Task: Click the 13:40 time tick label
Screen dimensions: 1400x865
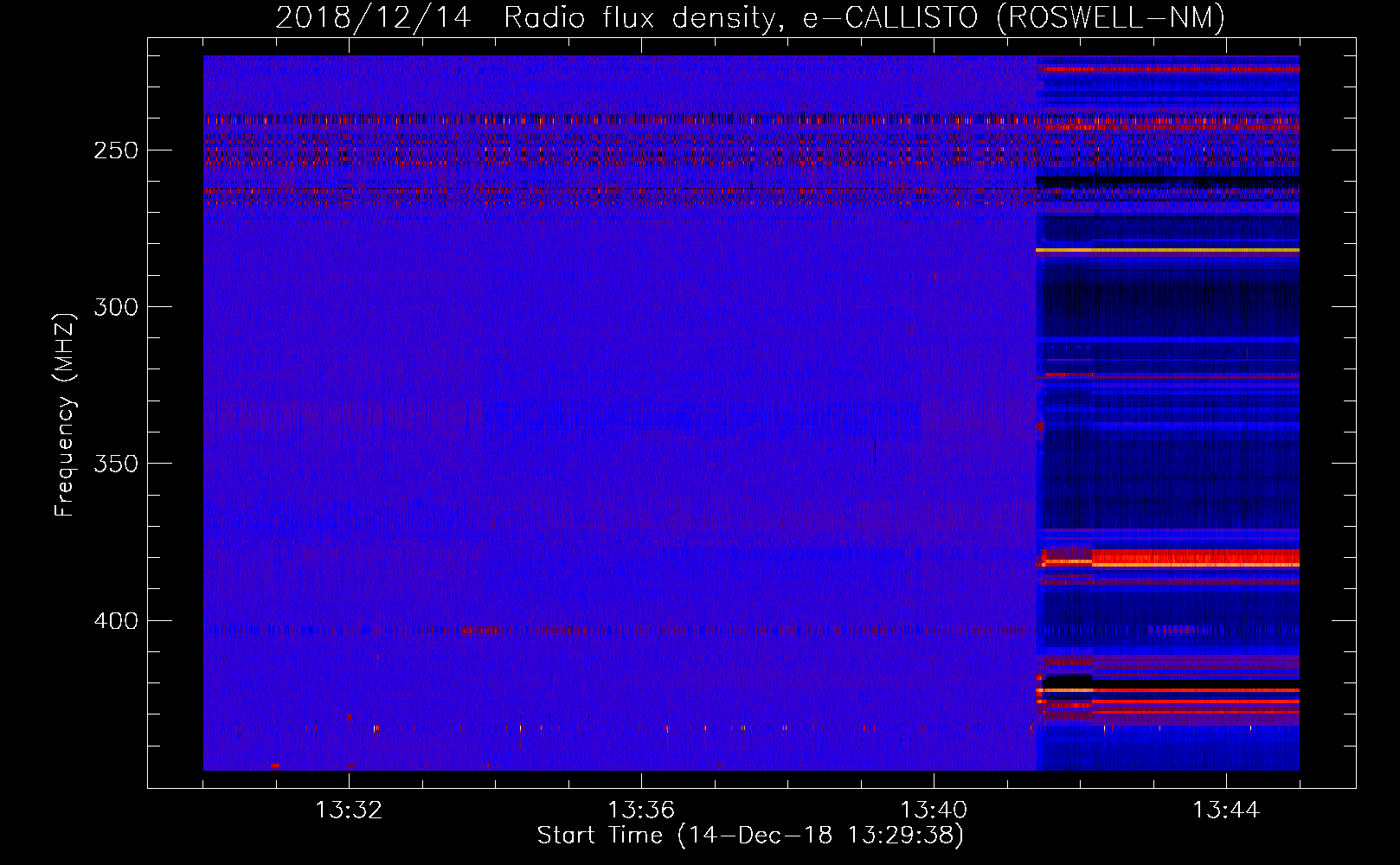Action: (934, 811)
